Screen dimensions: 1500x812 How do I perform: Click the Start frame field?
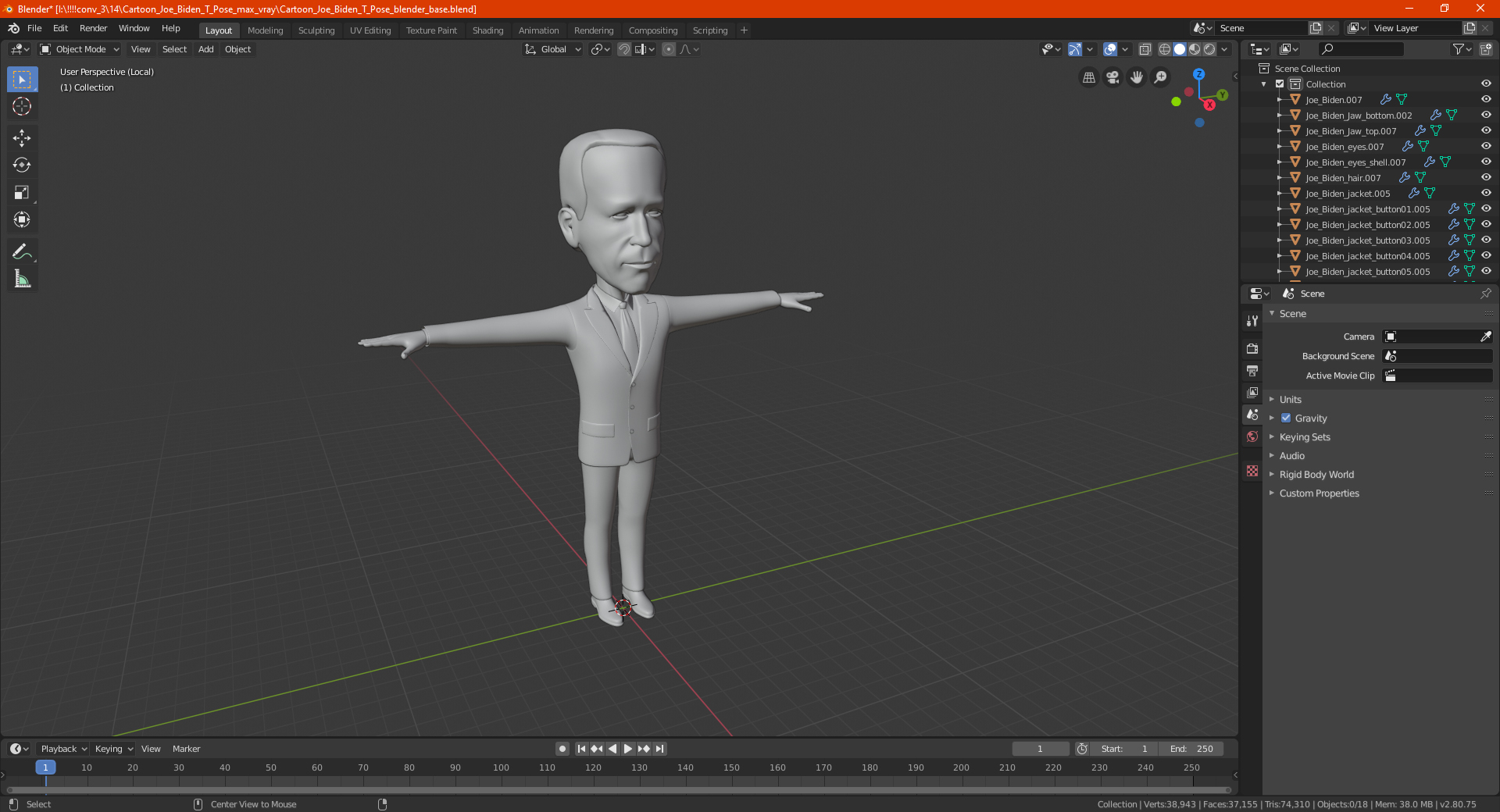[1123, 749]
